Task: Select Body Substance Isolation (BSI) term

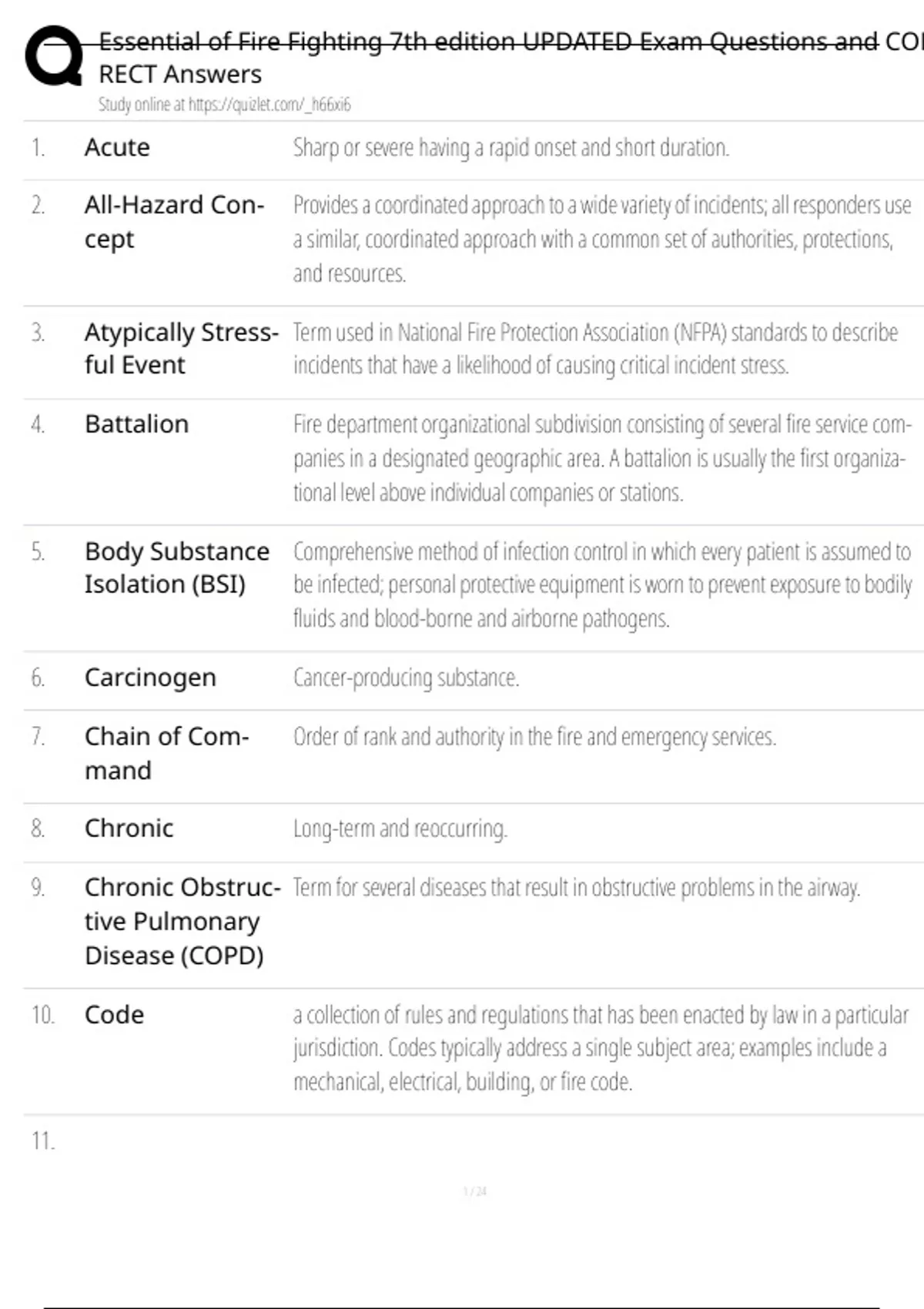Action: click(x=176, y=567)
